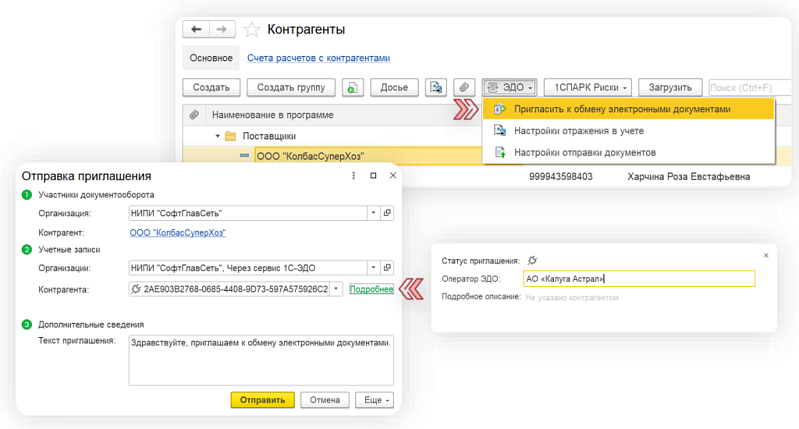Click the status icon beside Статус приглашения
This screenshot has width=799, height=429.
pos(532,260)
